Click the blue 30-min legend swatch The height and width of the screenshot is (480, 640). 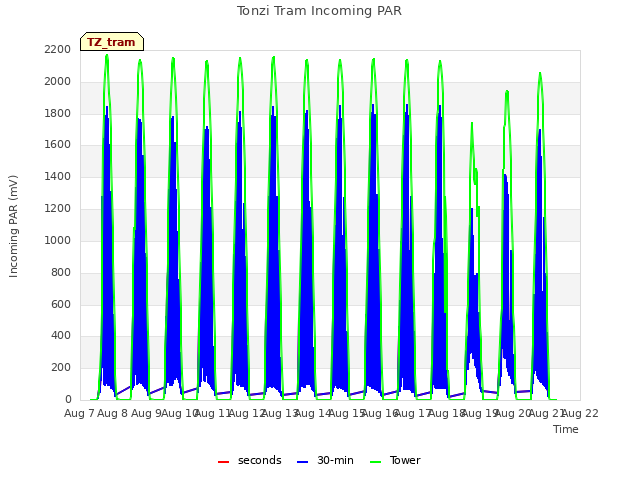[302, 462]
